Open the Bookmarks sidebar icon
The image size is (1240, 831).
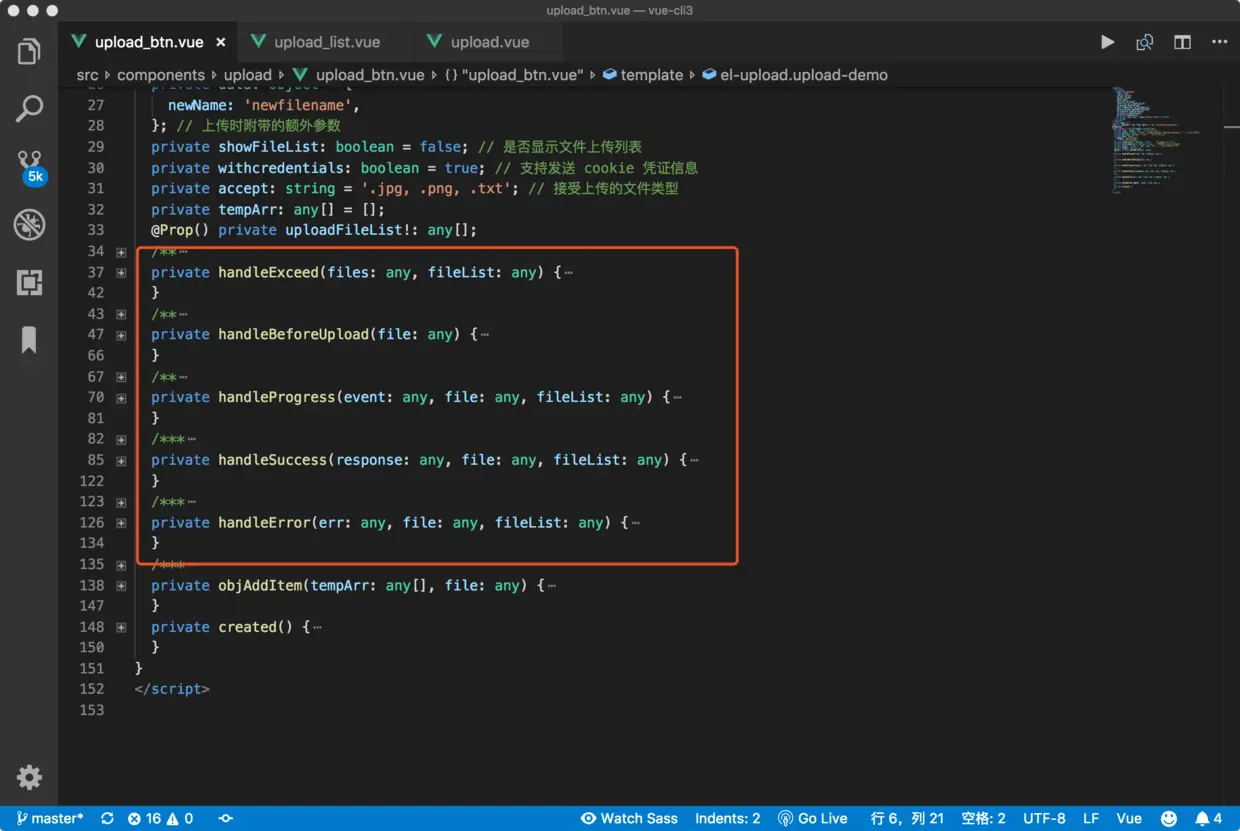(29, 341)
